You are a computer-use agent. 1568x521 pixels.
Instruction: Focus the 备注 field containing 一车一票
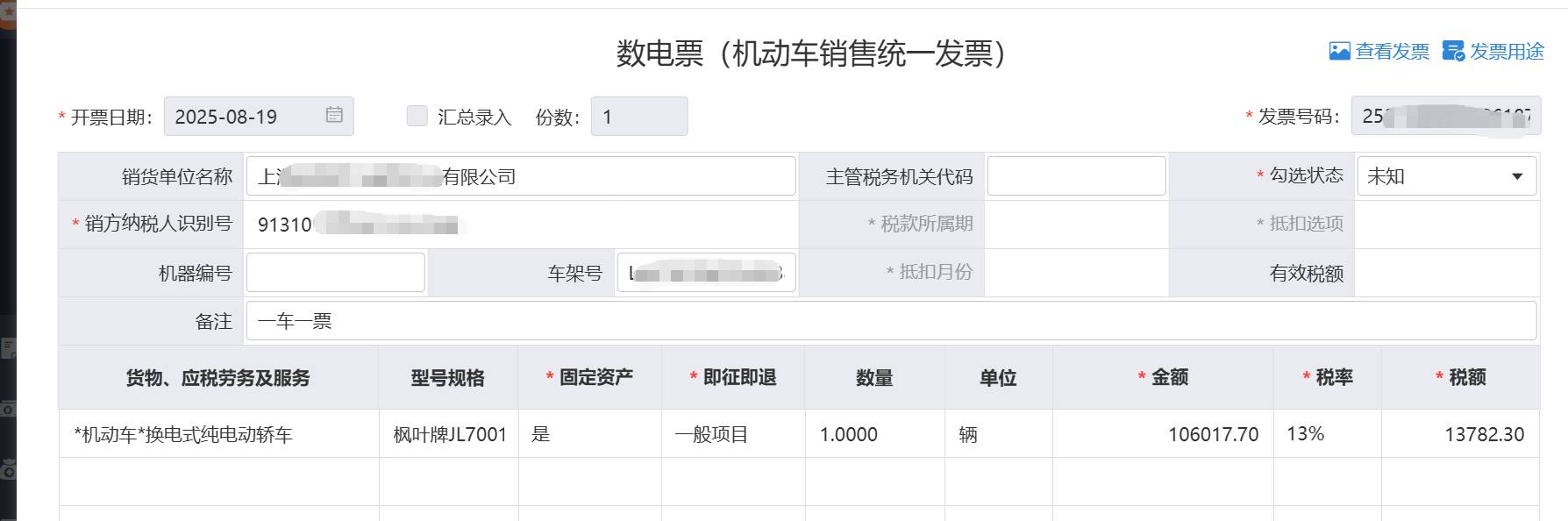click(891, 321)
